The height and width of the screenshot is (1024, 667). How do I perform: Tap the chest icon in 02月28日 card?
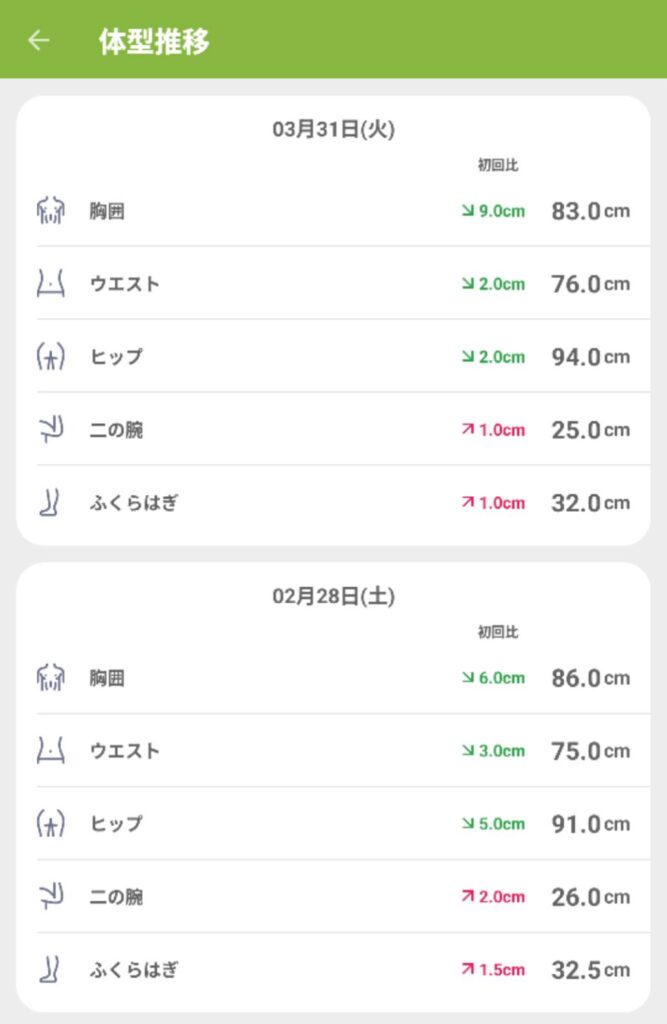click(x=50, y=678)
